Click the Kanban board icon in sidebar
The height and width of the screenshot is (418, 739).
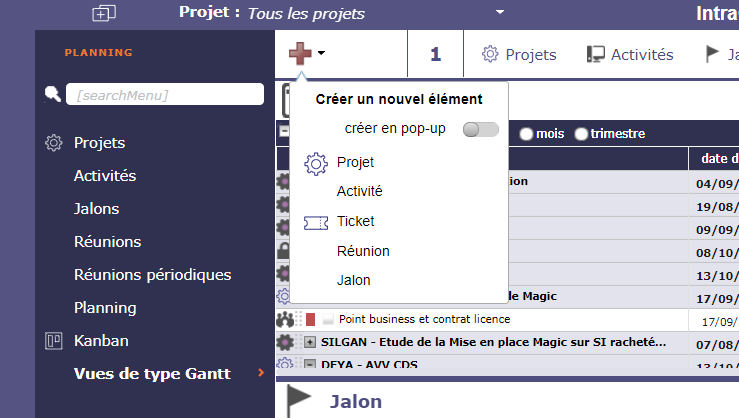(x=54, y=341)
